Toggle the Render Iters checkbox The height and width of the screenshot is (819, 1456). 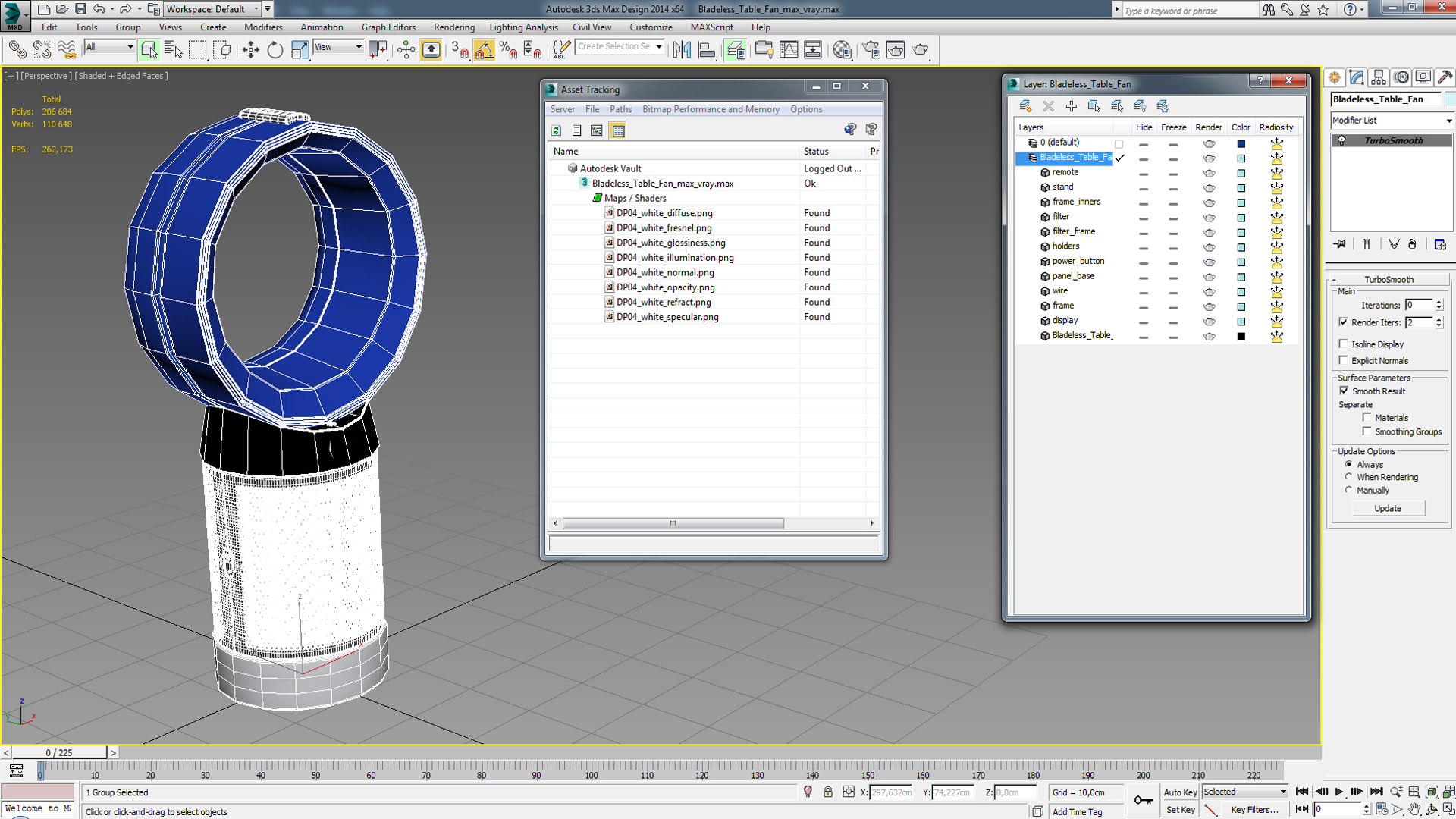coord(1344,322)
